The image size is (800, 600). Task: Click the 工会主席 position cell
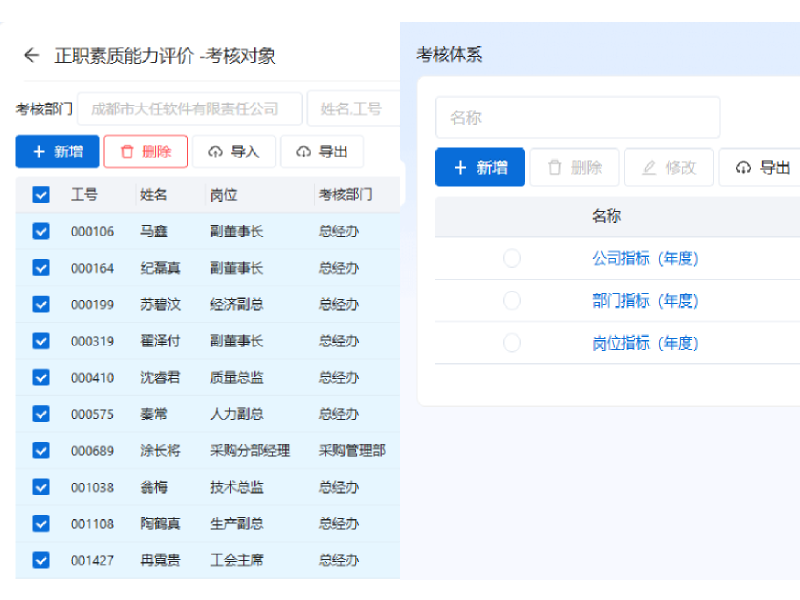237,560
